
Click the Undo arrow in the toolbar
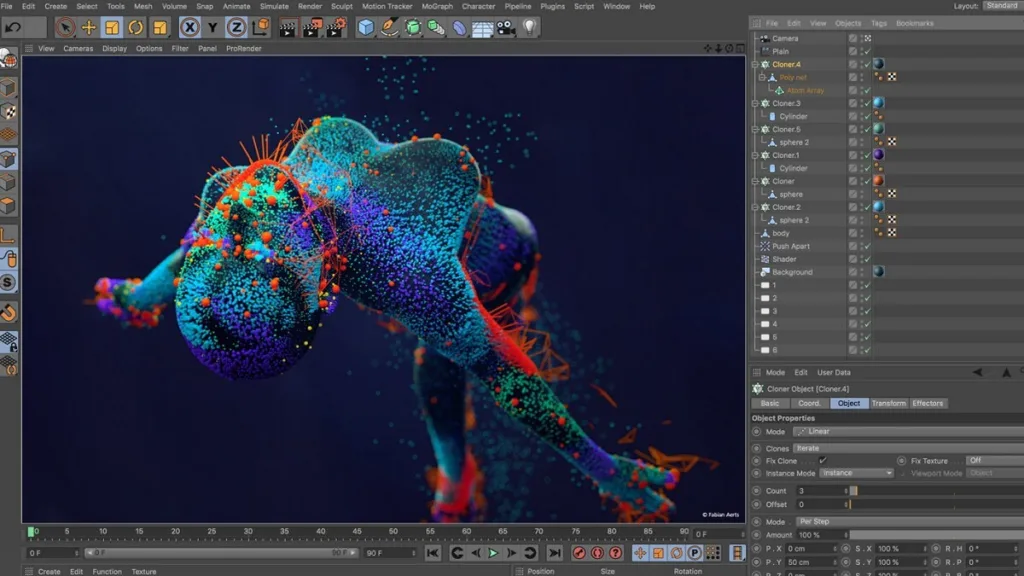coord(13,27)
